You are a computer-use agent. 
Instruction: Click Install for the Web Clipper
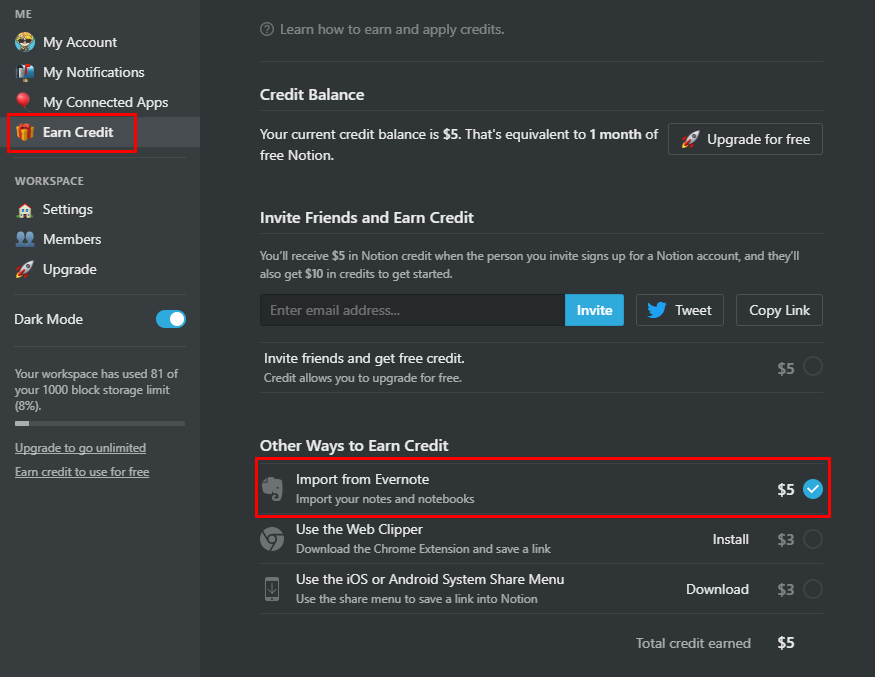point(730,539)
